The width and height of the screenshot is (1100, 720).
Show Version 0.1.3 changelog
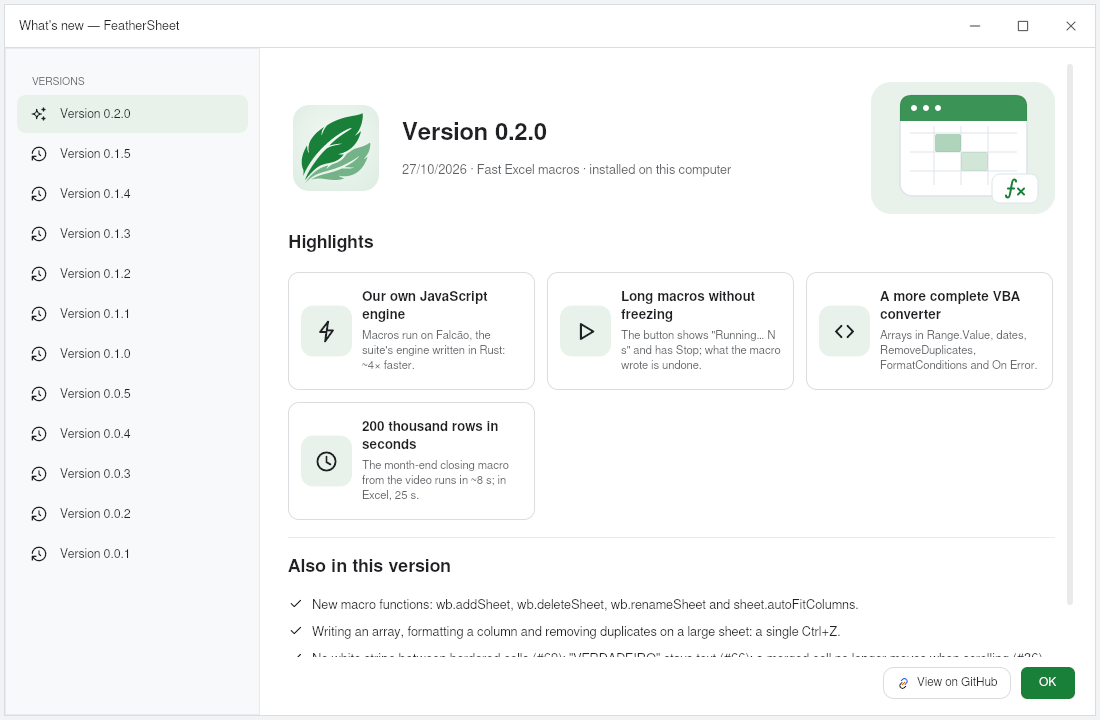click(x=132, y=234)
